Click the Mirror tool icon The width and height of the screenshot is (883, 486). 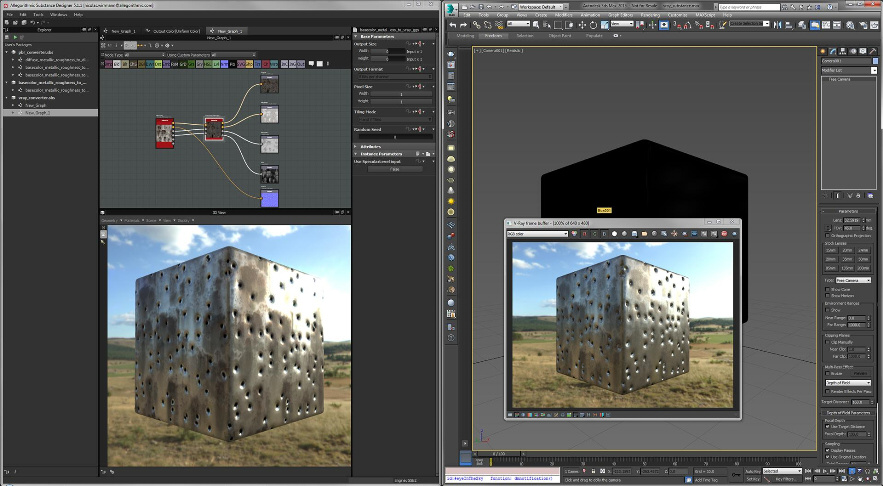(x=778, y=25)
